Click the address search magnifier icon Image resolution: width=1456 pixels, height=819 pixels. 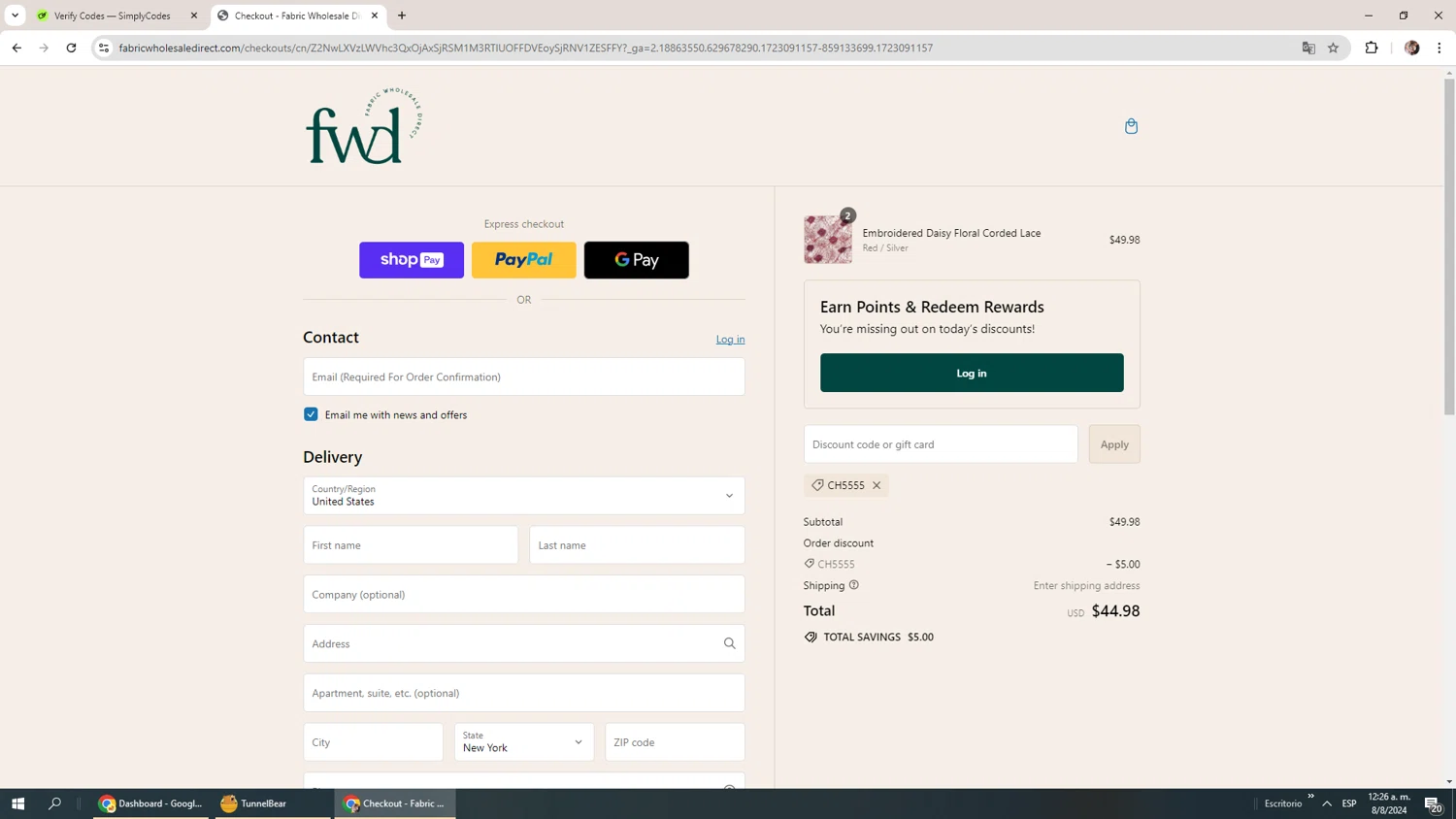click(730, 643)
